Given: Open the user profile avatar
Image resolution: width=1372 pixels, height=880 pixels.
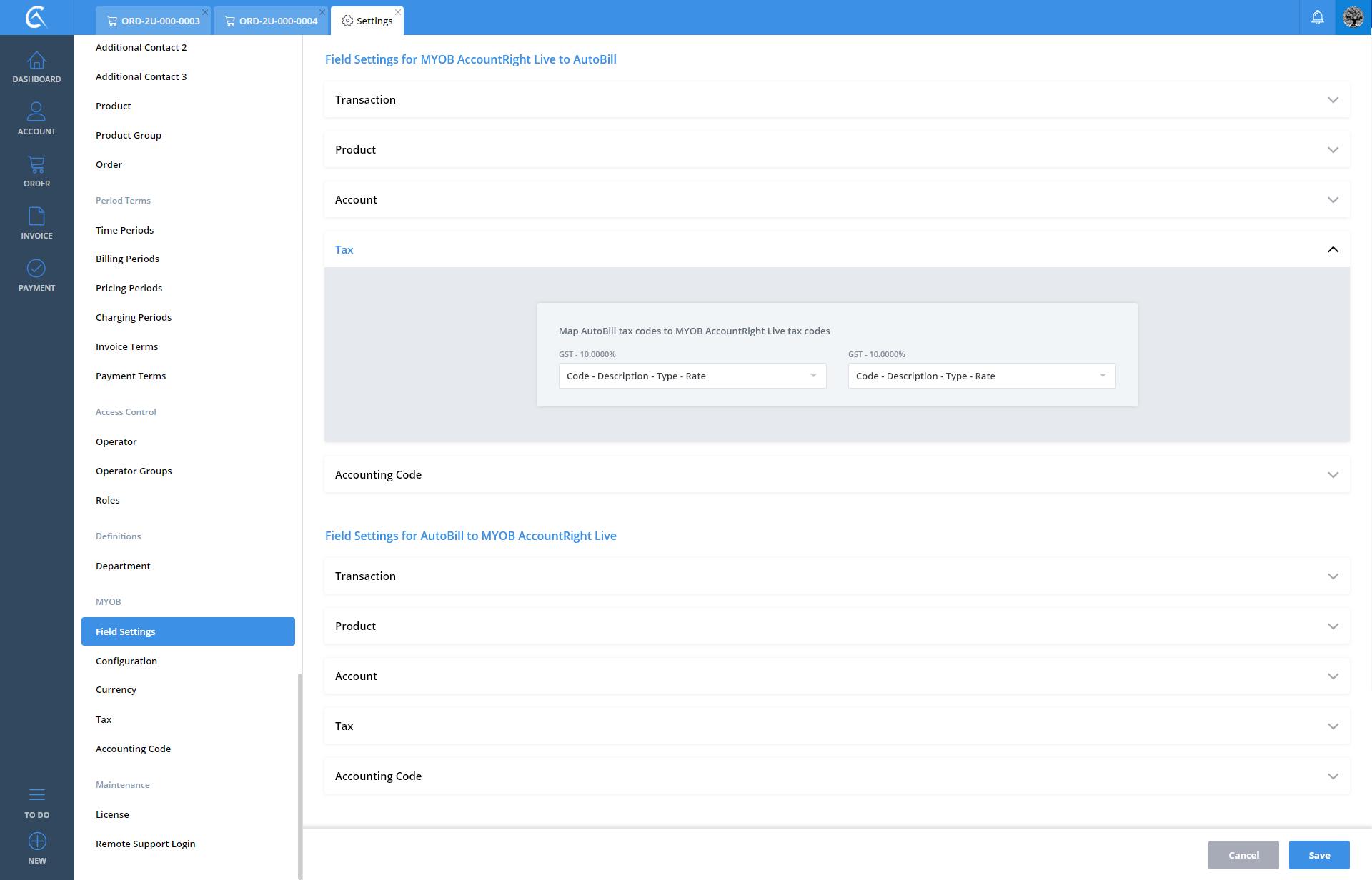Looking at the screenshot, I should click(x=1353, y=17).
